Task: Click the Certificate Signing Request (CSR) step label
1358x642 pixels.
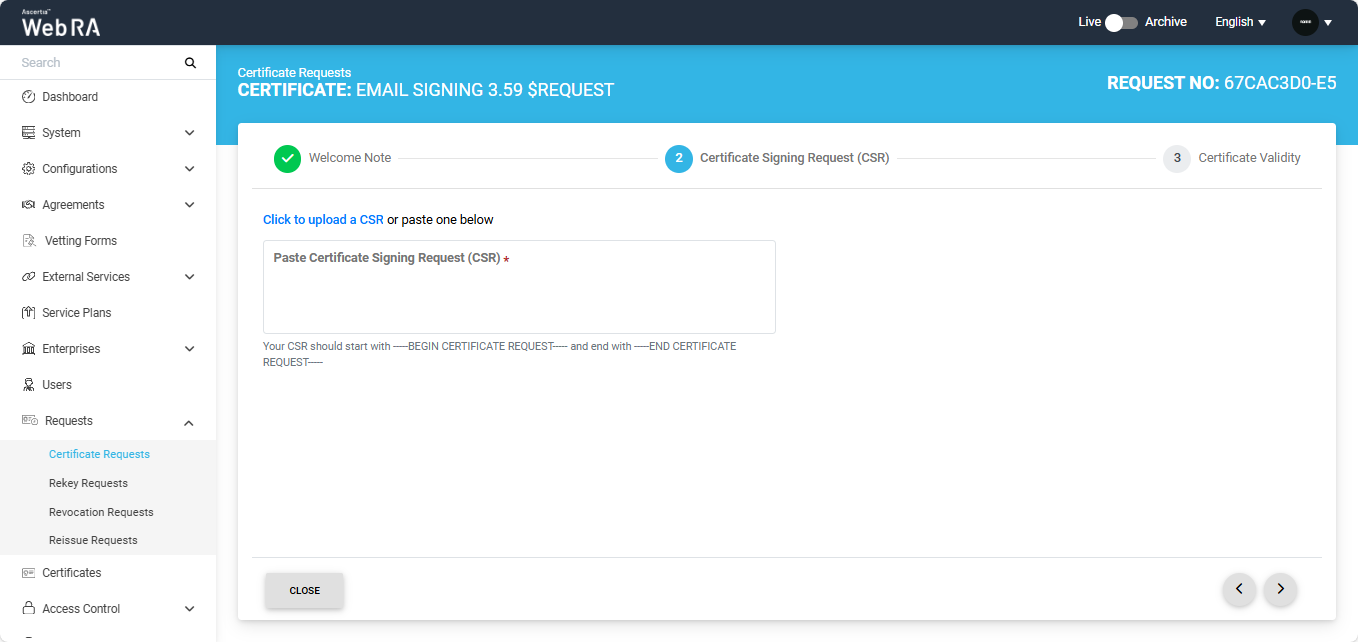Action: (x=794, y=158)
